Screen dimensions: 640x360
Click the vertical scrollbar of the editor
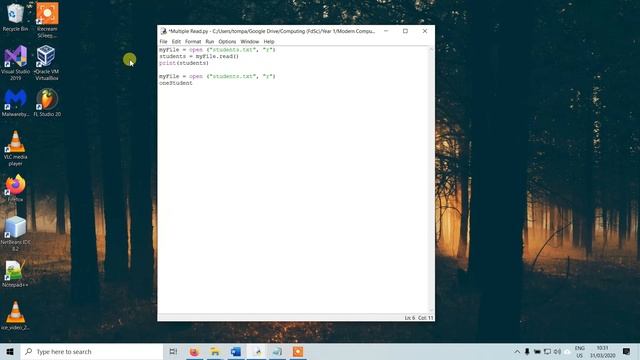(431, 180)
